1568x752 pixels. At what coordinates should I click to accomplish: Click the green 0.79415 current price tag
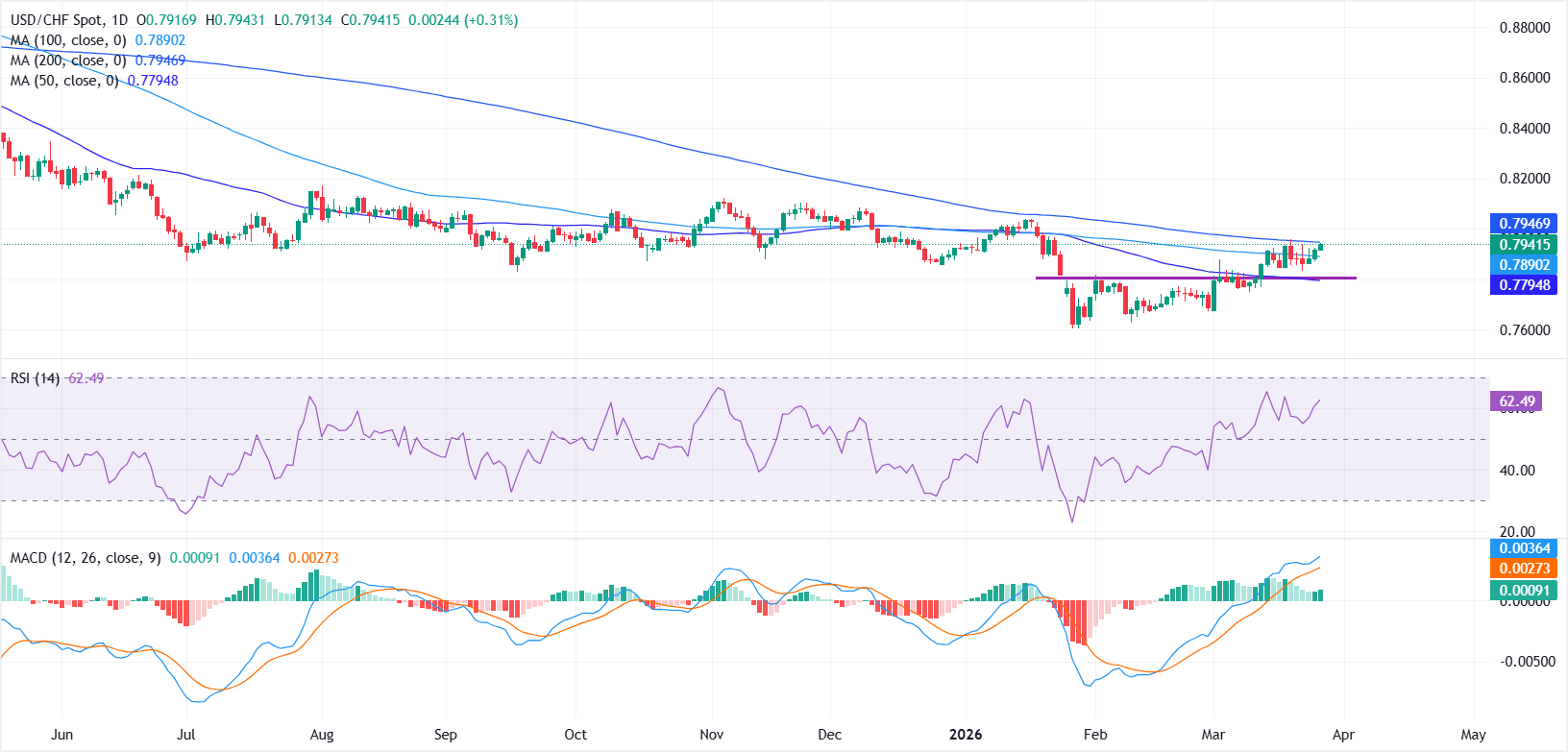click(x=1524, y=245)
